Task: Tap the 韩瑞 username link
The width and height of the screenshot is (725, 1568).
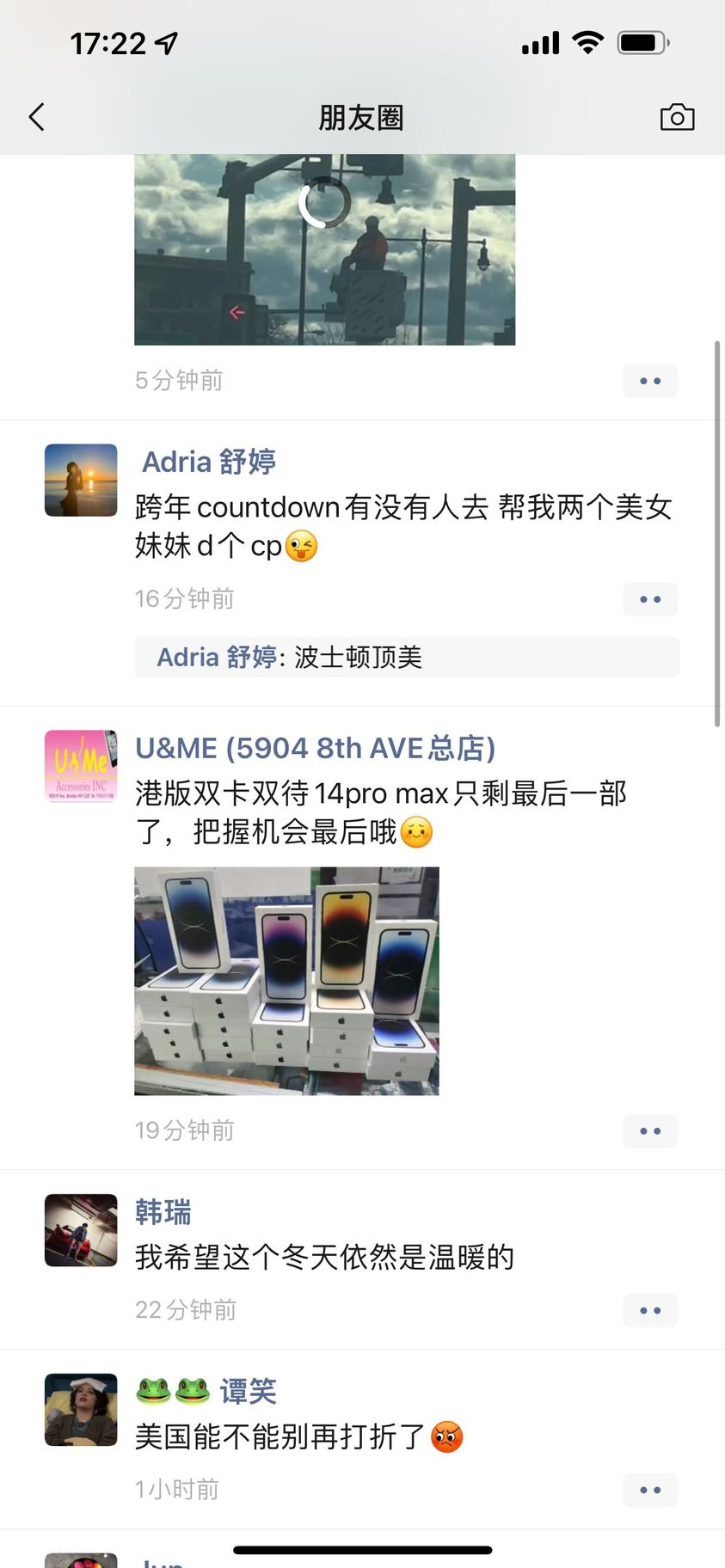Action: pyautogui.click(x=163, y=1212)
